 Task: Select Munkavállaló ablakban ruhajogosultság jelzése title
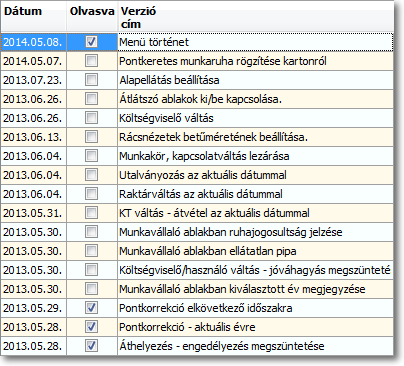click(255, 232)
